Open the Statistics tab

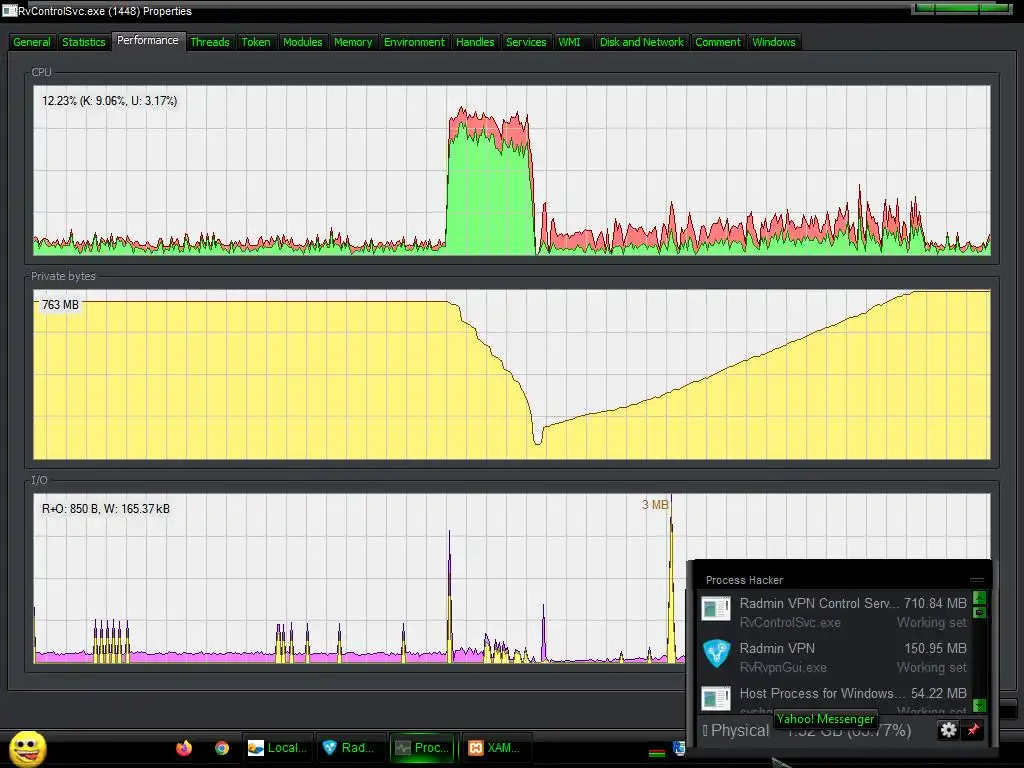(84, 42)
